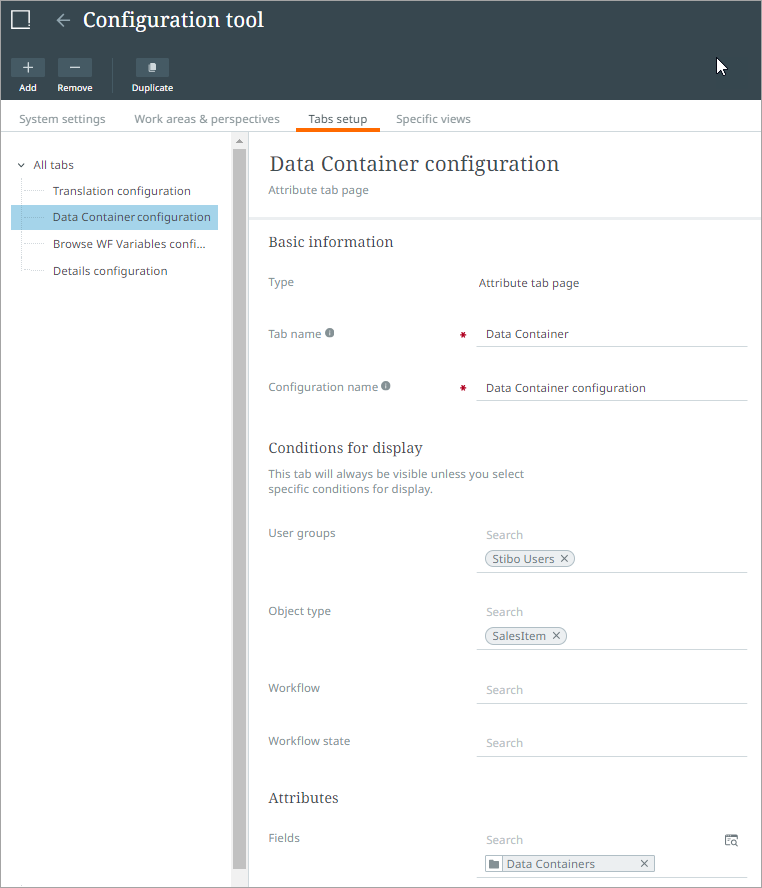Screen dimensions: 762x888
Task: Click the Remove minus icon
Action: coord(75,68)
